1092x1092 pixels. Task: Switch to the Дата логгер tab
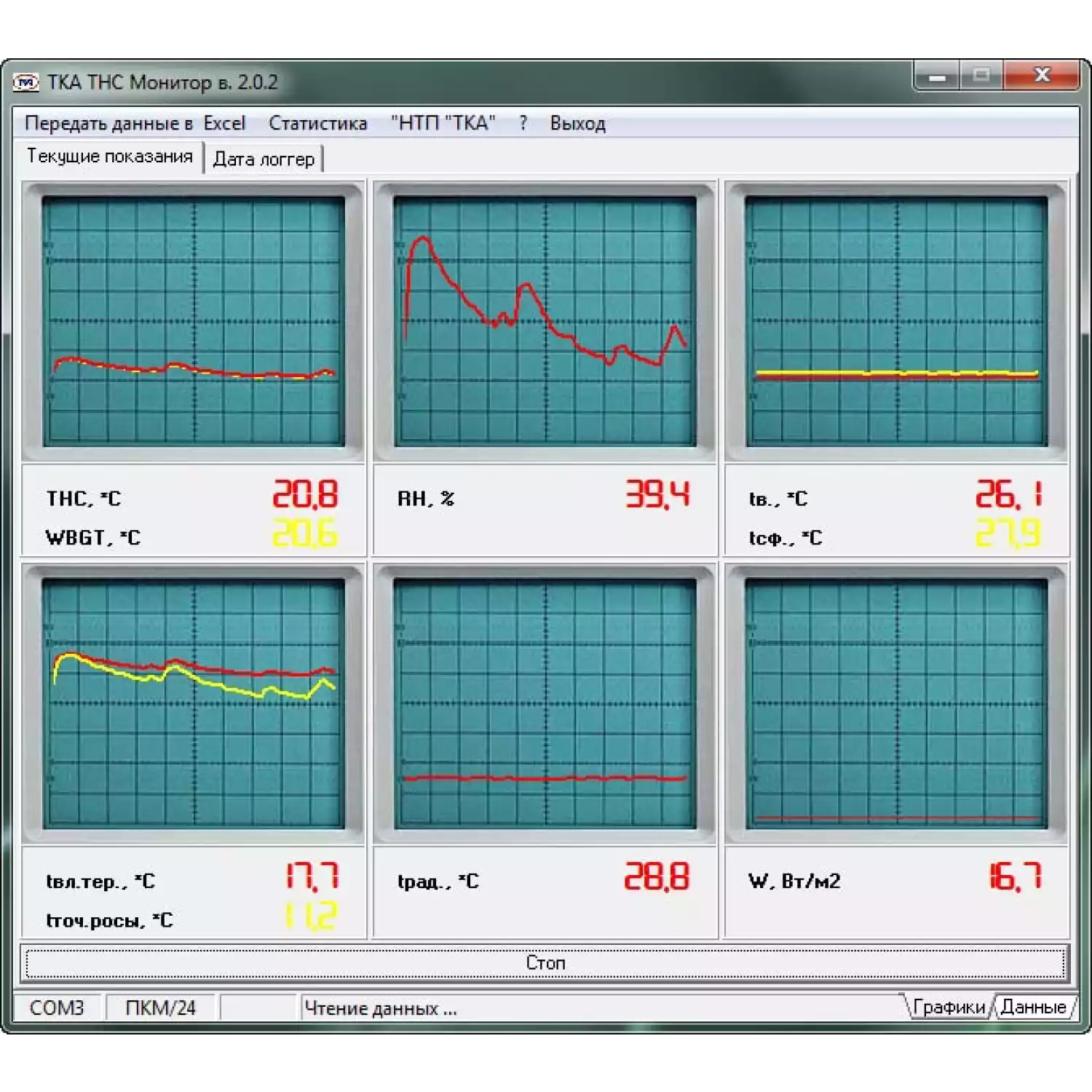(x=264, y=159)
